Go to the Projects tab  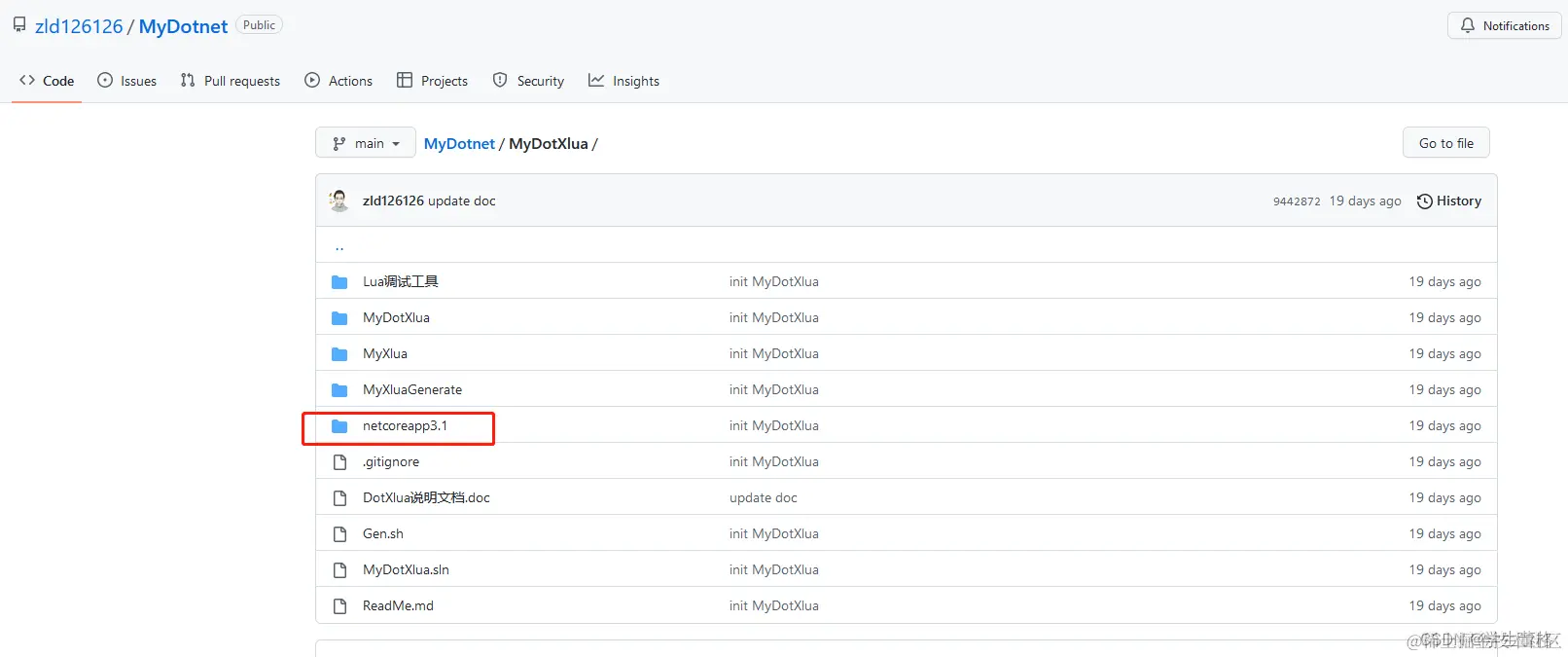432,81
